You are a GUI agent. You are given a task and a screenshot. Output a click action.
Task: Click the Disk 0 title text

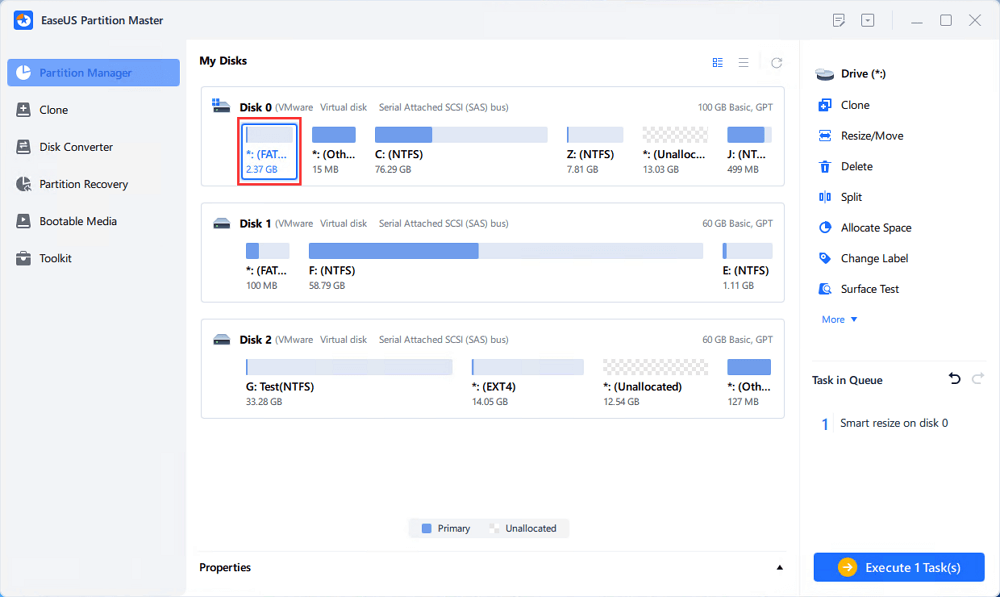point(255,107)
